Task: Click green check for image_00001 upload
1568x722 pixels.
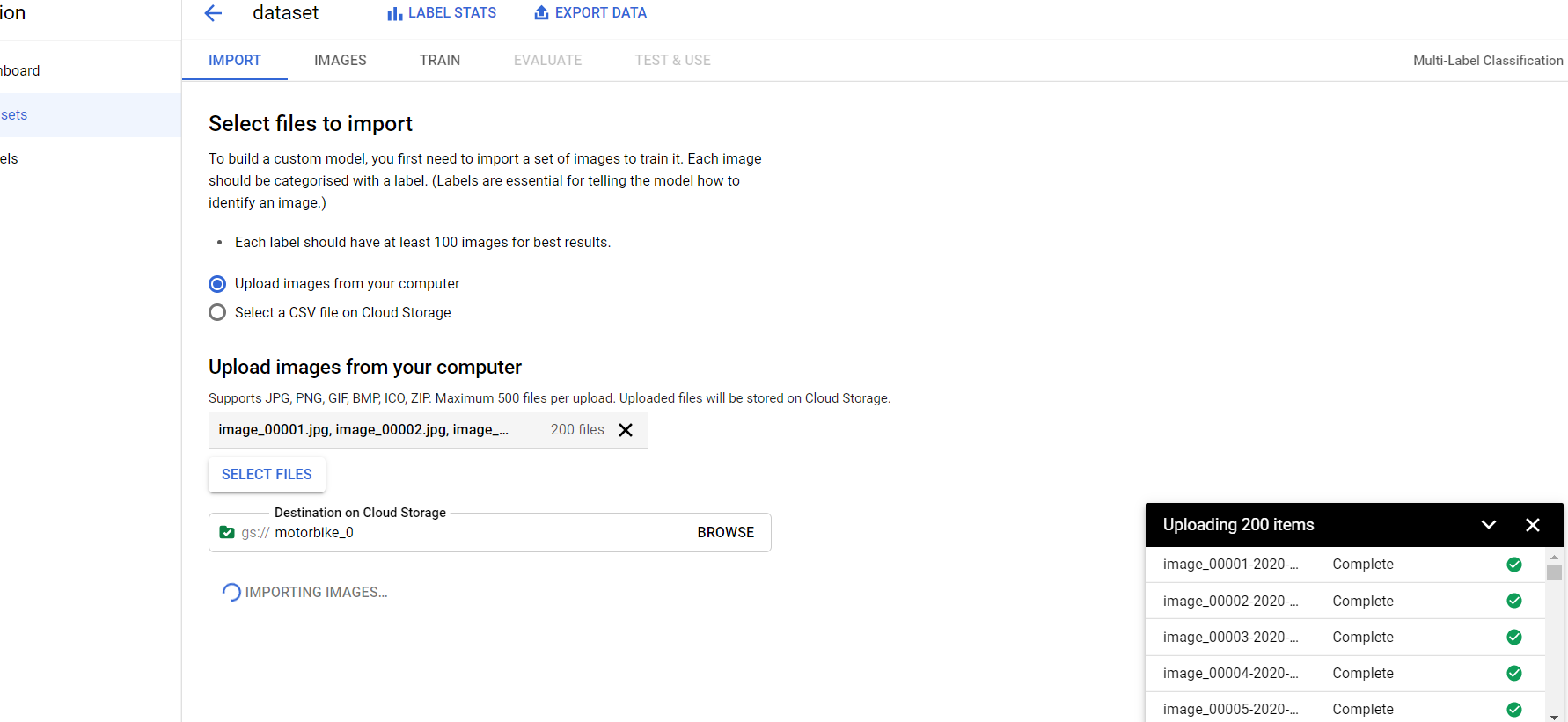Action: (x=1514, y=565)
